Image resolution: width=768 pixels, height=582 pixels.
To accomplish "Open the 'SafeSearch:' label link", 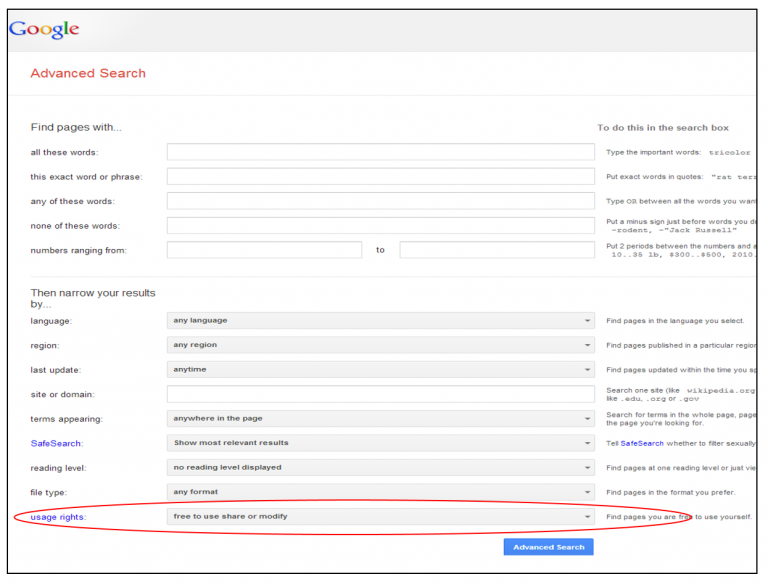I will click(x=56, y=443).
